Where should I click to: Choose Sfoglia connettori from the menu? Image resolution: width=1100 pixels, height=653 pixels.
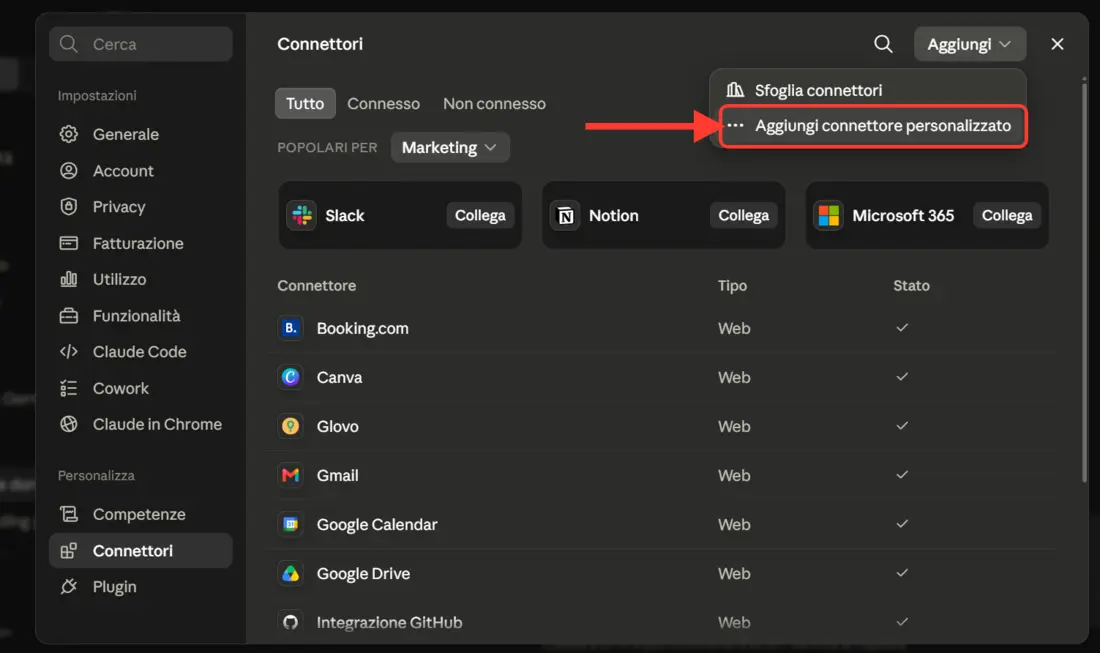tap(868, 90)
